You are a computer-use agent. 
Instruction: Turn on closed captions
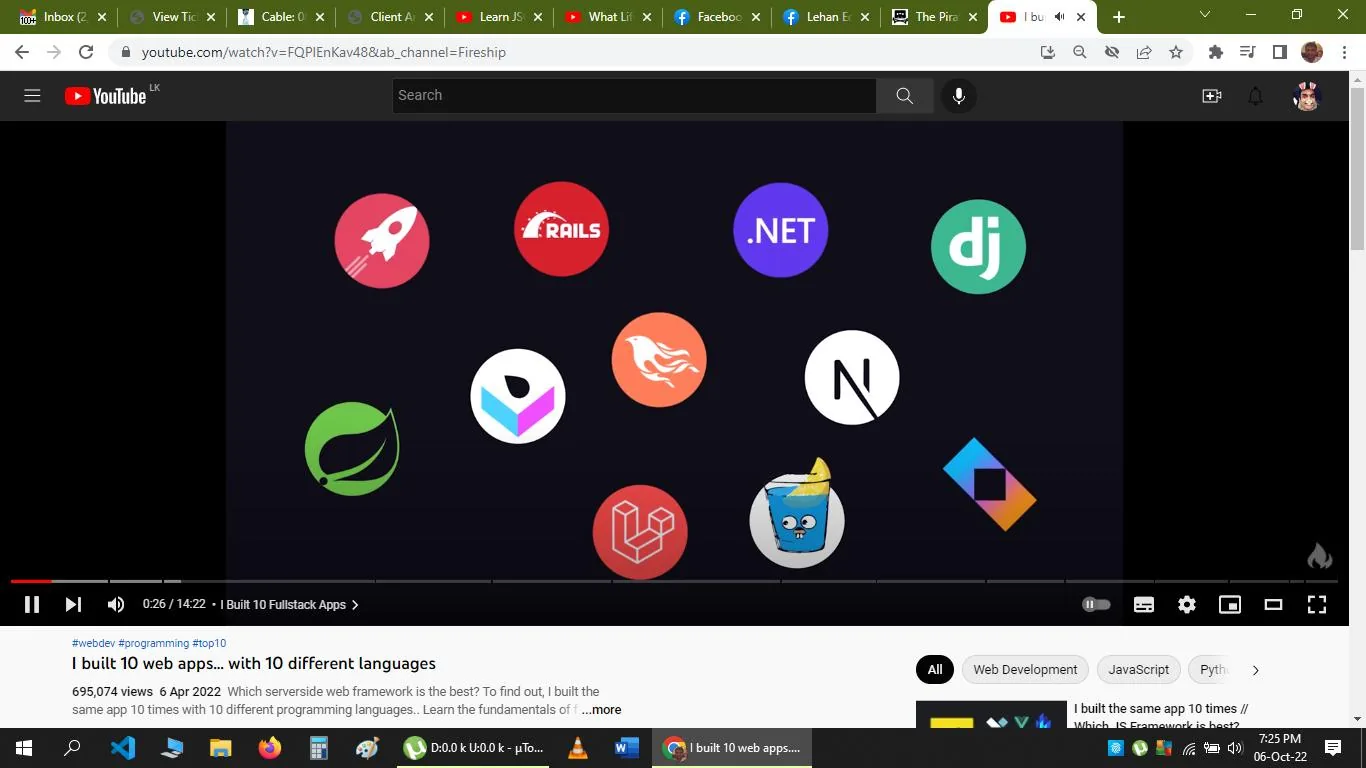[1143, 604]
